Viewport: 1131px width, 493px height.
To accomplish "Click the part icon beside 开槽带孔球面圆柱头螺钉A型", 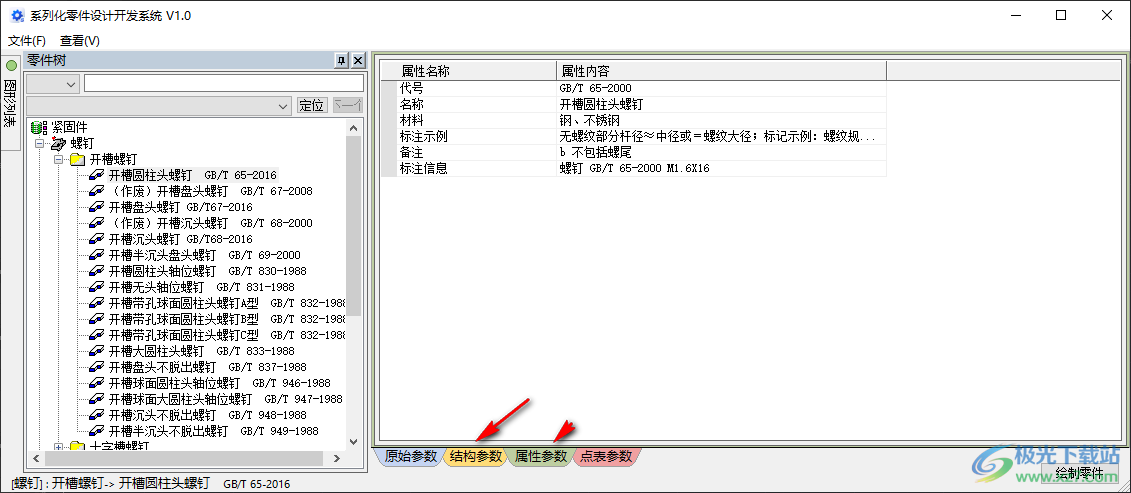I will 97,303.
